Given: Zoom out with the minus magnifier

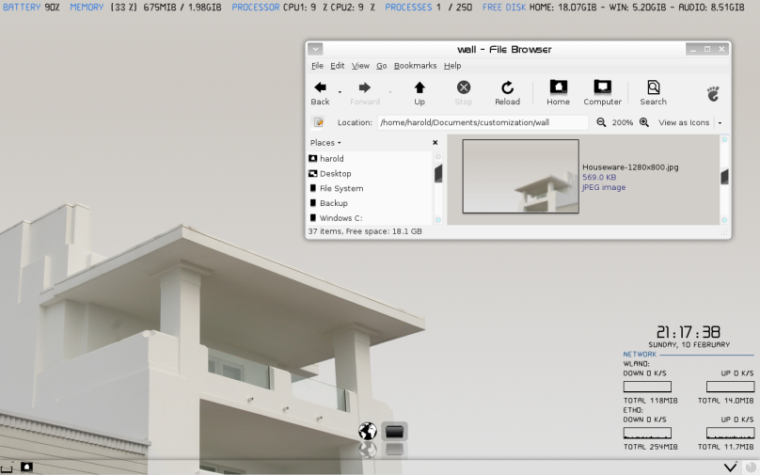Looking at the screenshot, I should tap(601, 122).
